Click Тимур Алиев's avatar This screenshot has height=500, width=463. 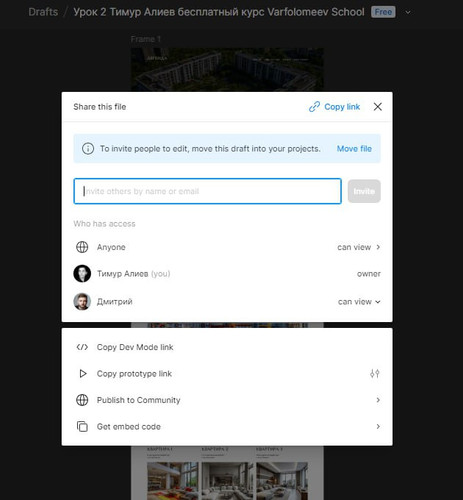click(82, 274)
